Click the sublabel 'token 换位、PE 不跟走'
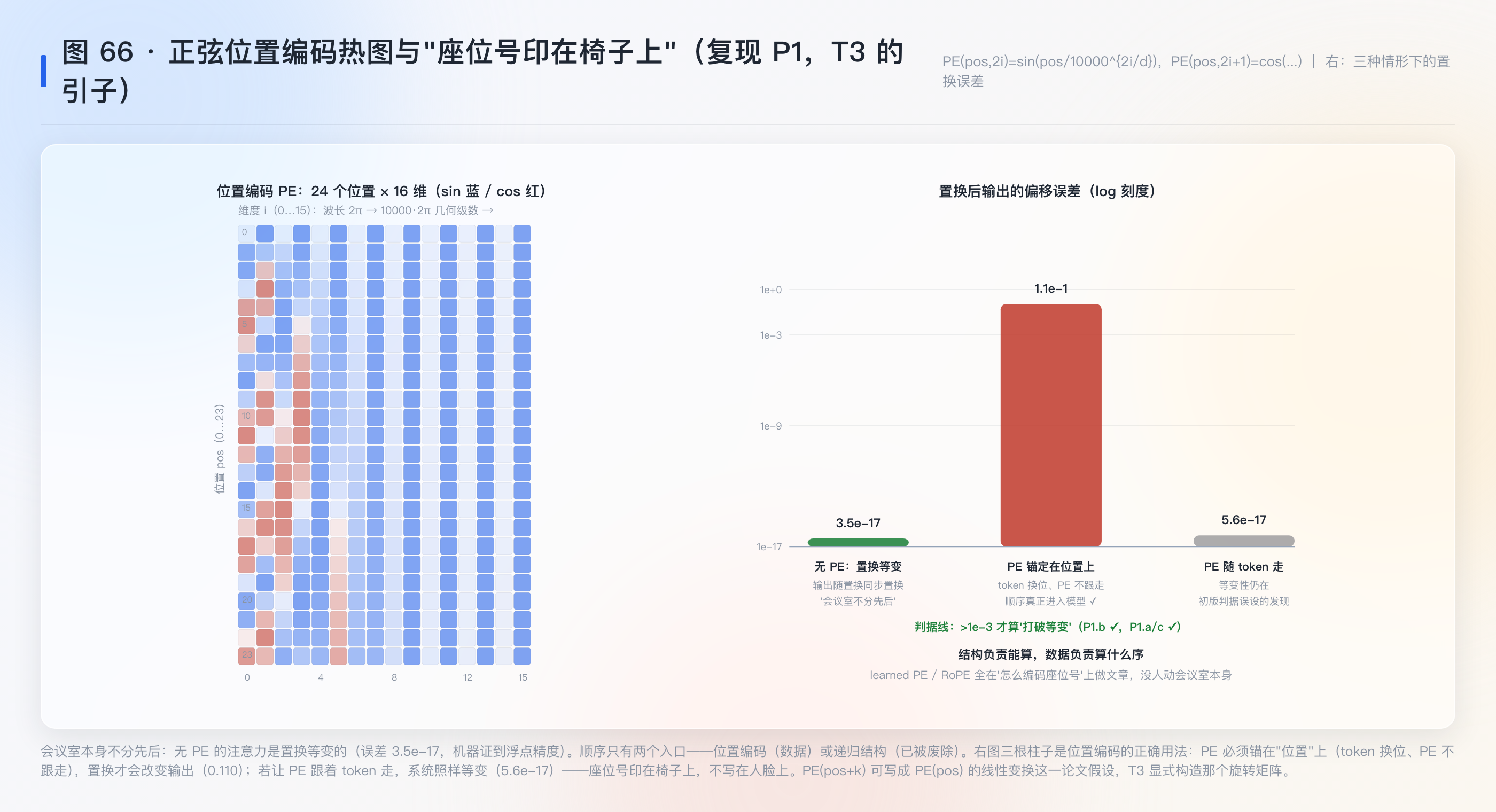 [1050, 585]
